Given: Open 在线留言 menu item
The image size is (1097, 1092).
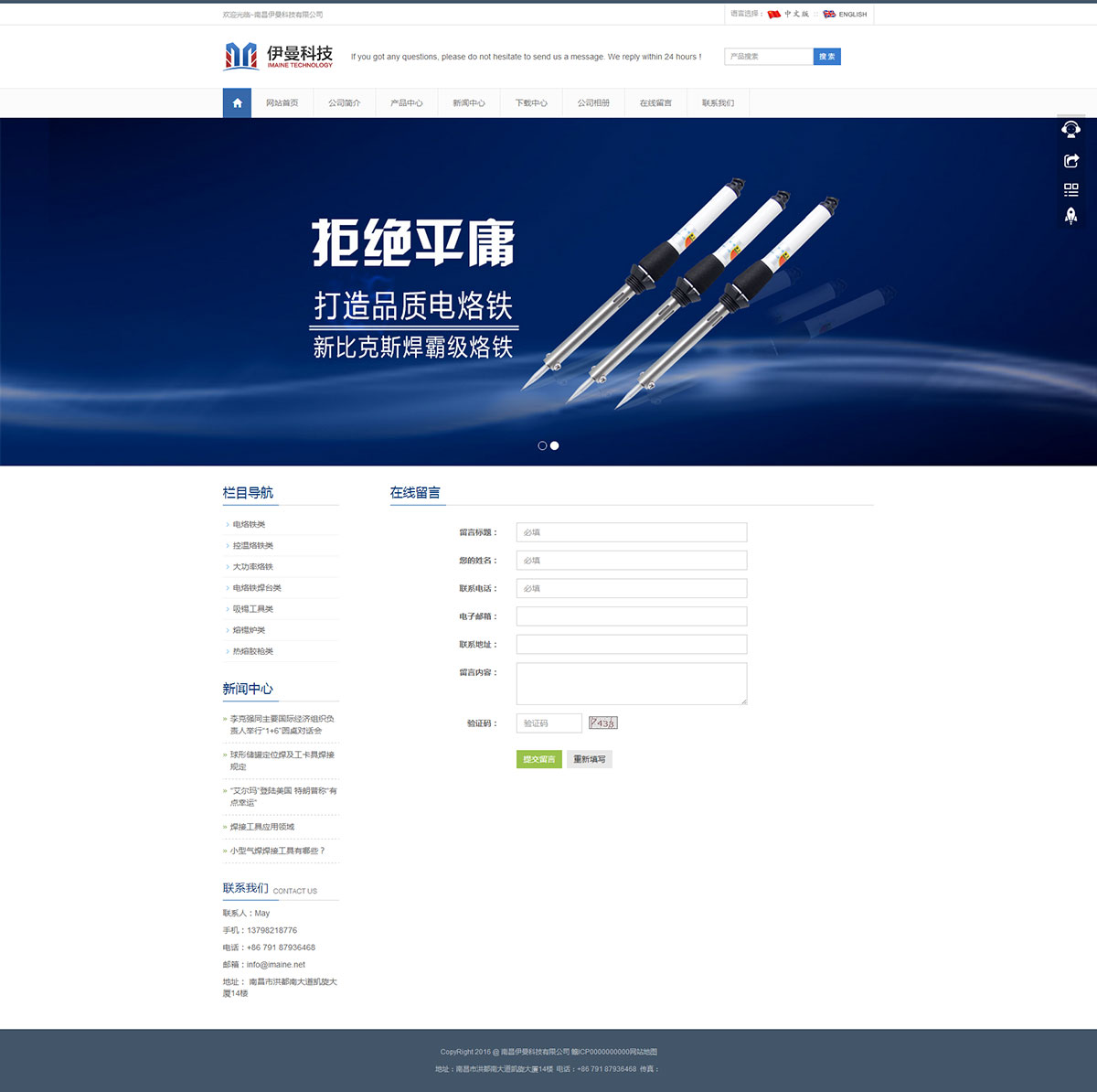Looking at the screenshot, I should (655, 102).
